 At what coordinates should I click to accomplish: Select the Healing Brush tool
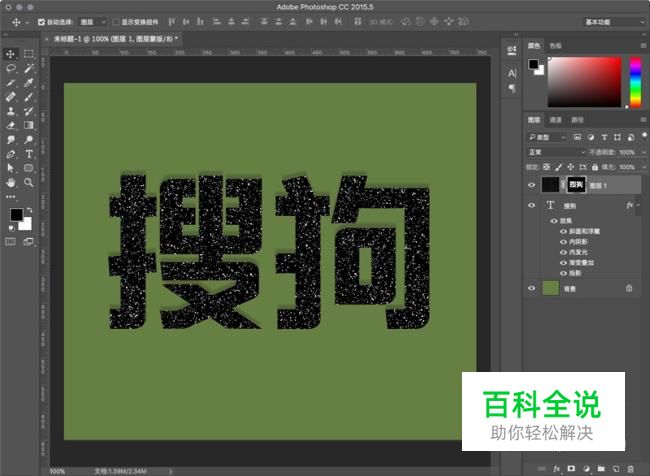10,97
